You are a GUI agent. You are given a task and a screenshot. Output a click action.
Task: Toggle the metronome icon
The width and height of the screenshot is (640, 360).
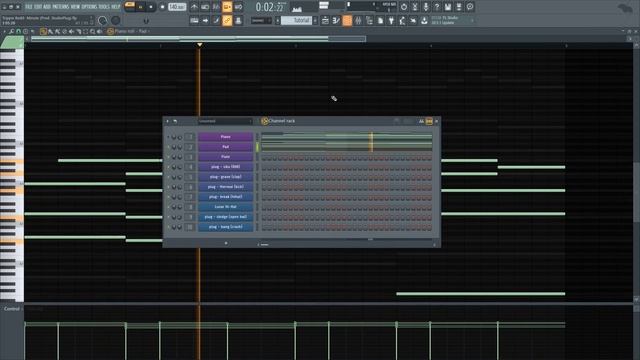[x=194, y=7]
